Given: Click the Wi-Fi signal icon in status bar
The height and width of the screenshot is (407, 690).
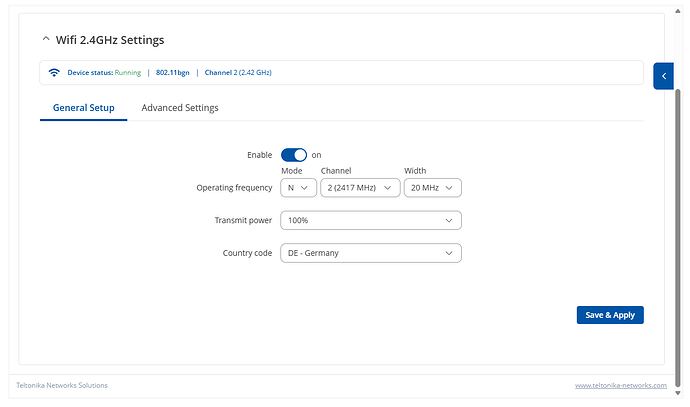Looking at the screenshot, I should 54,73.
